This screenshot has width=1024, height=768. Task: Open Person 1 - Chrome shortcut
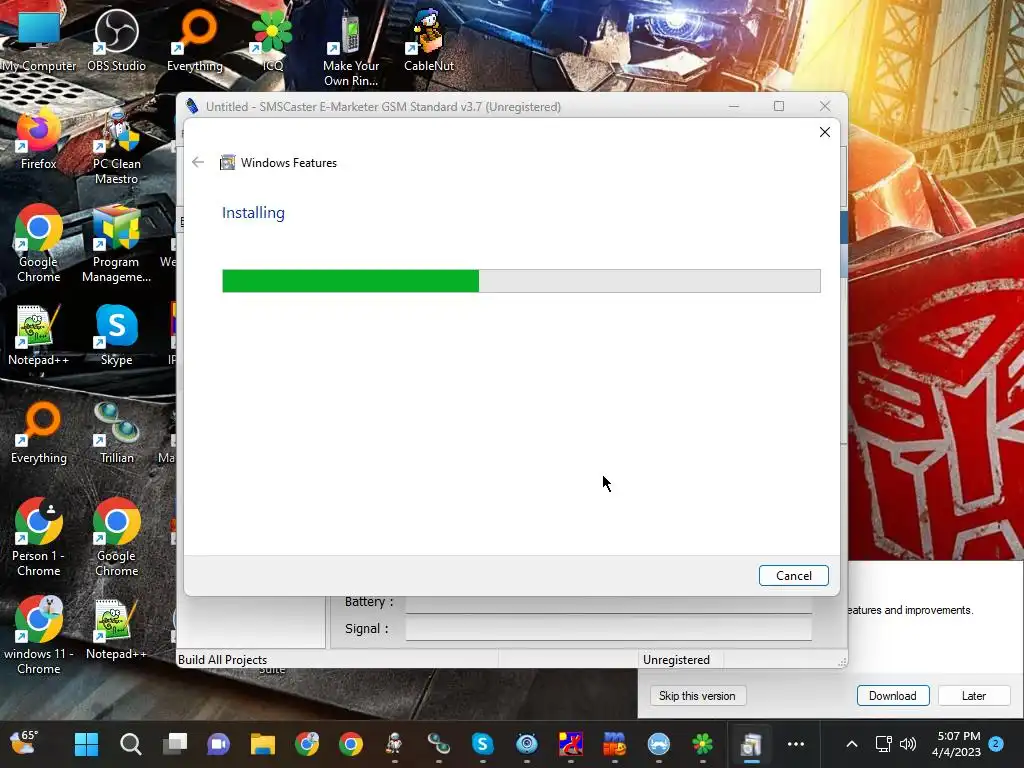[x=39, y=537]
